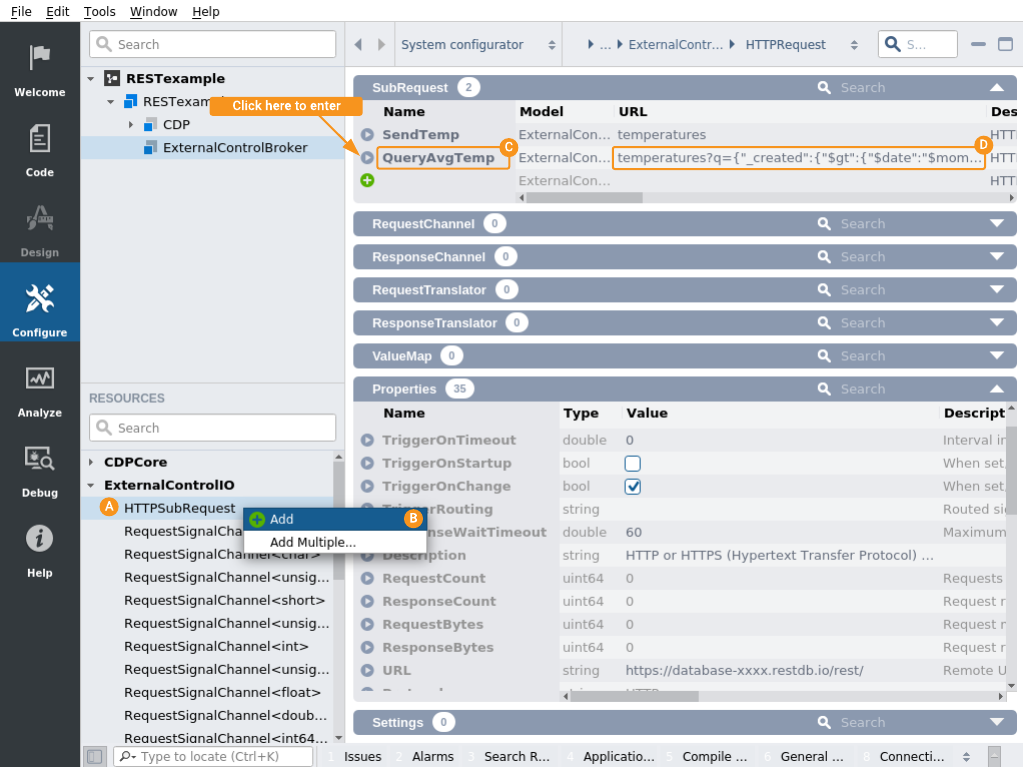Toggle sidebar icon in bottom status bar
The width and height of the screenshot is (1023, 767).
(94, 757)
